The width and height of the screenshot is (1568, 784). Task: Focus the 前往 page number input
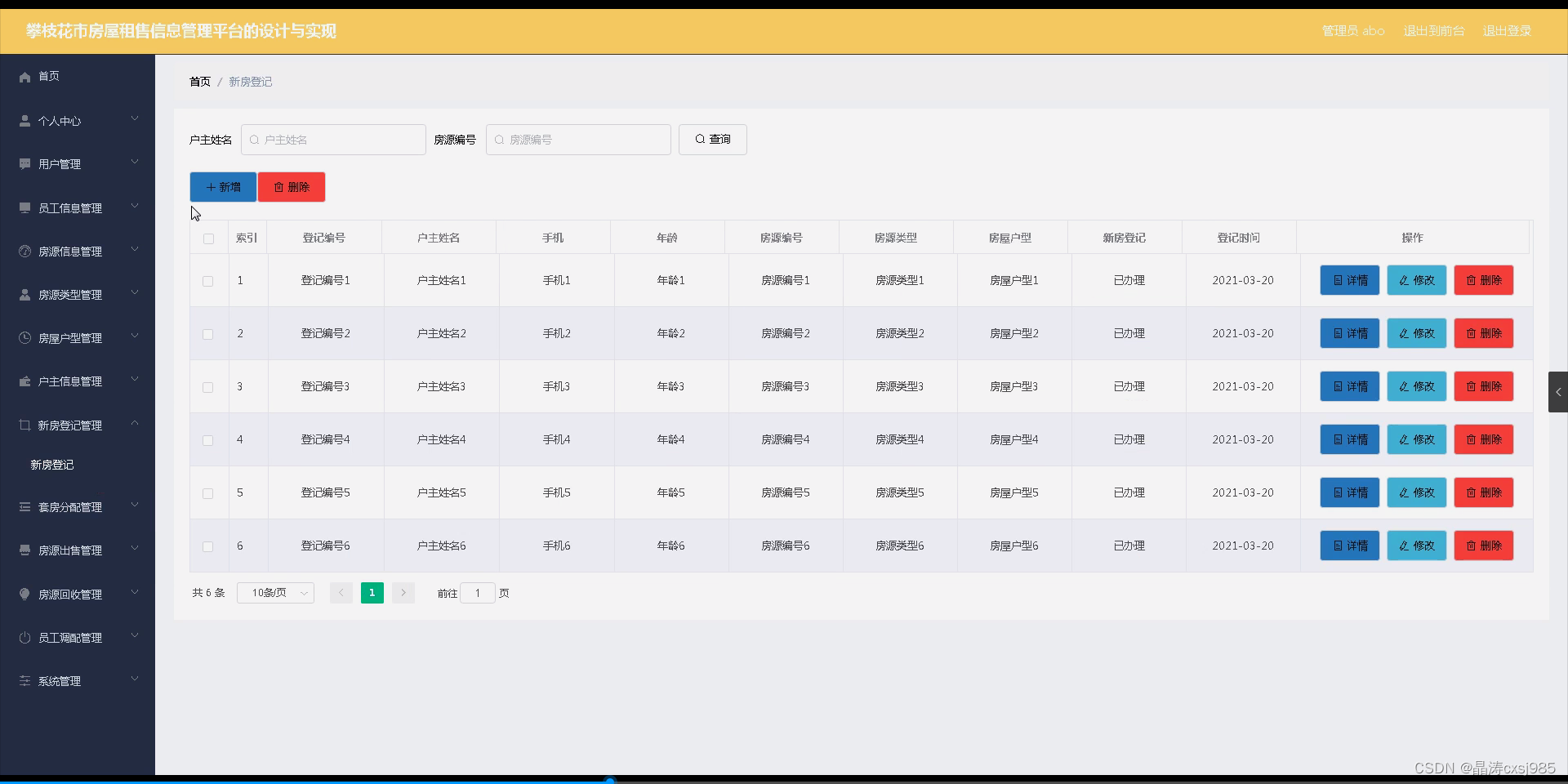(478, 593)
